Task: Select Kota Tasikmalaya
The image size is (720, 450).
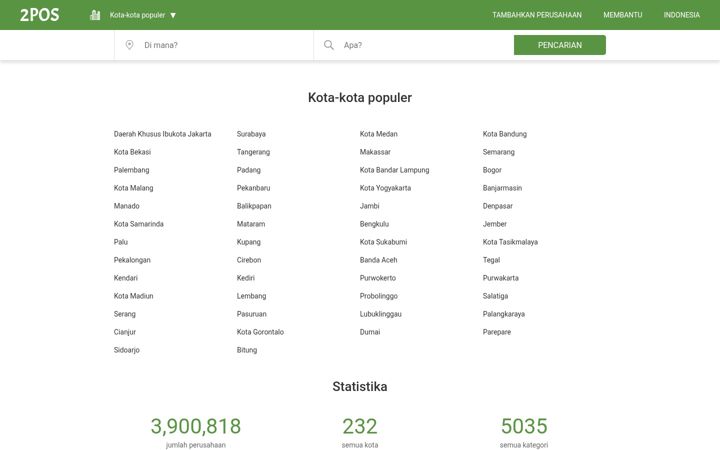Action: pos(510,242)
